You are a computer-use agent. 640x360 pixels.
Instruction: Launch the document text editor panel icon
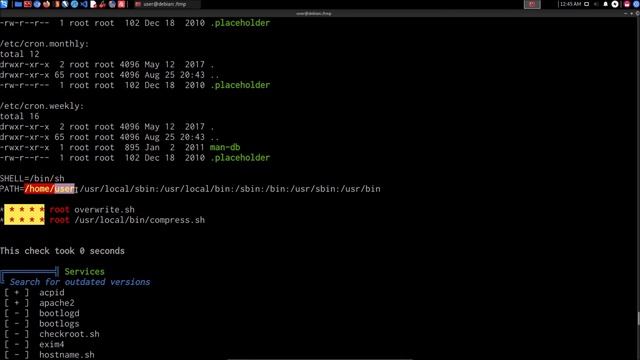coord(93,4)
